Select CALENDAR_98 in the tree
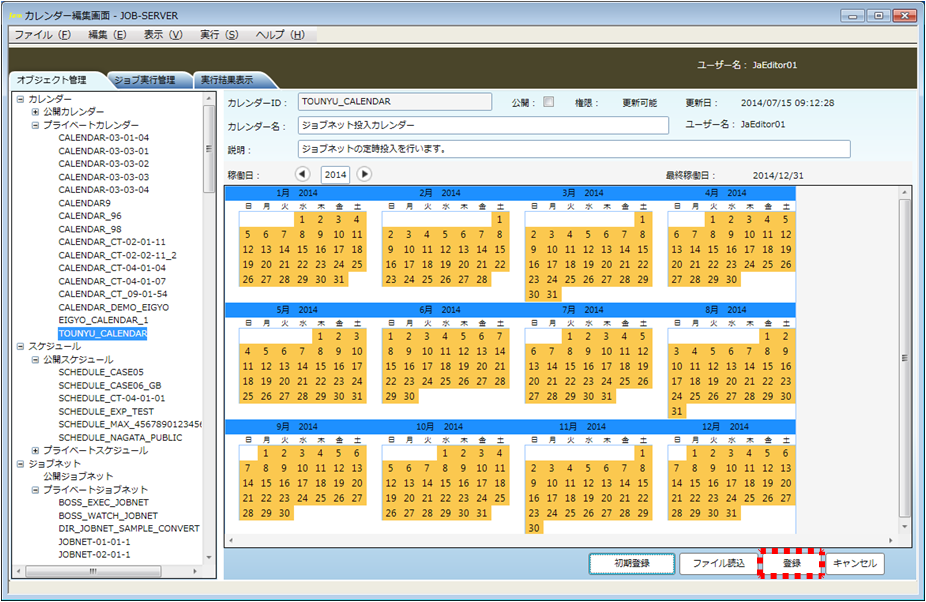Screen dimensions: 926x602 click(90, 229)
